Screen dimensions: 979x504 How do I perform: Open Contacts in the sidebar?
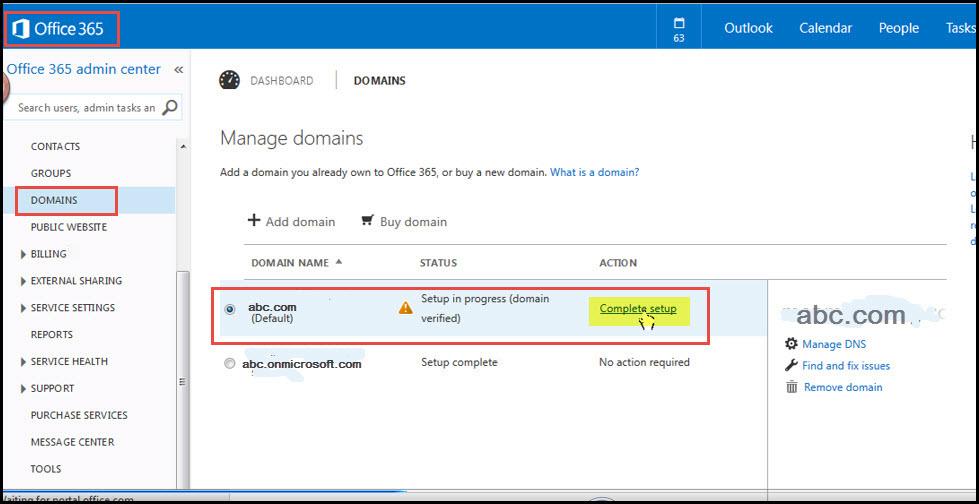pyautogui.click(x=56, y=146)
